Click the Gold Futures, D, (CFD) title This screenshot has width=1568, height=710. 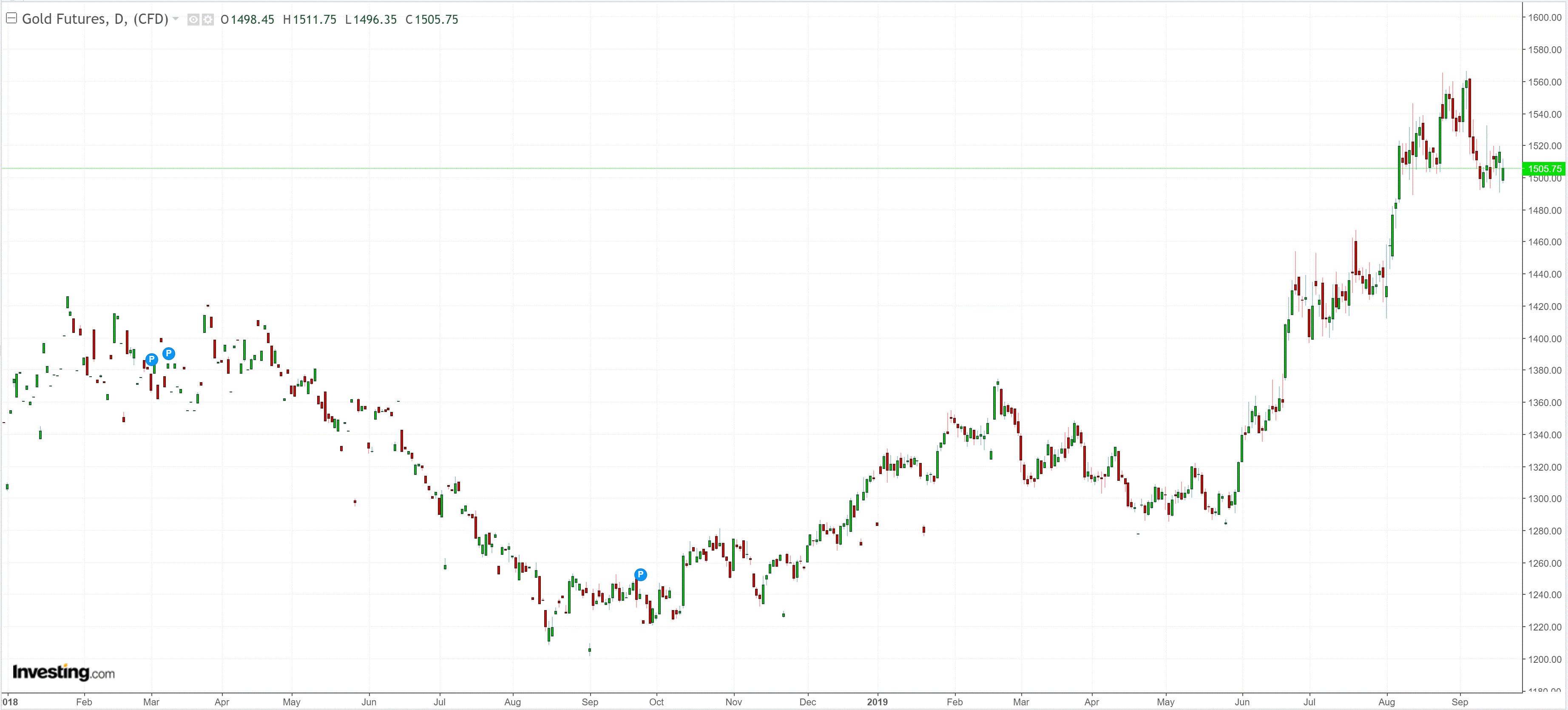(95, 19)
